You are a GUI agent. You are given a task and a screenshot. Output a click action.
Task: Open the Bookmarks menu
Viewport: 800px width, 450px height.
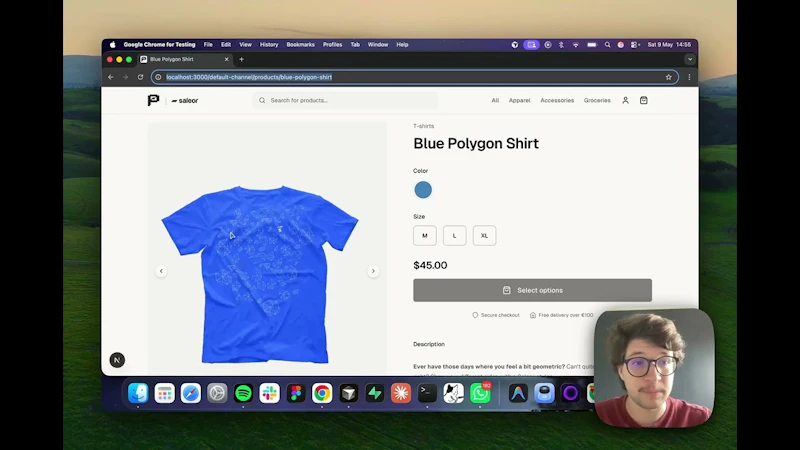point(301,45)
